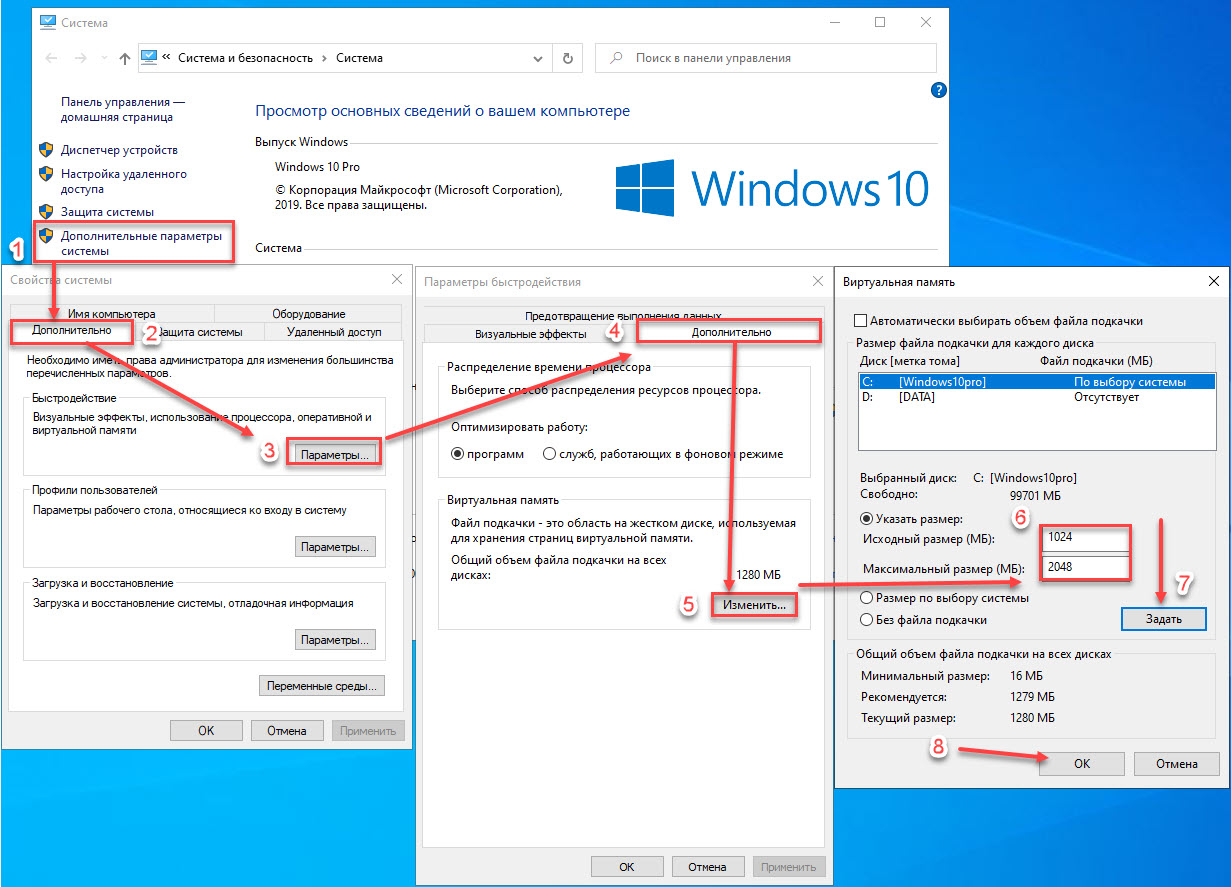Image resolution: width=1231 pixels, height=887 pixels.
Task: Open Диспетчер устройств link
Action: (119, 150)
